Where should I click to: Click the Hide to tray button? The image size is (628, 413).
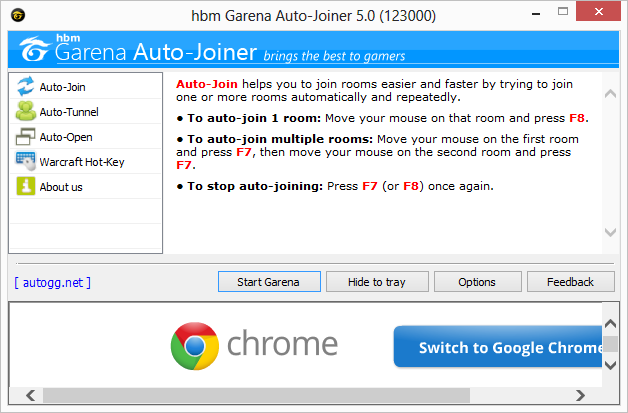[x=377, y=282]
